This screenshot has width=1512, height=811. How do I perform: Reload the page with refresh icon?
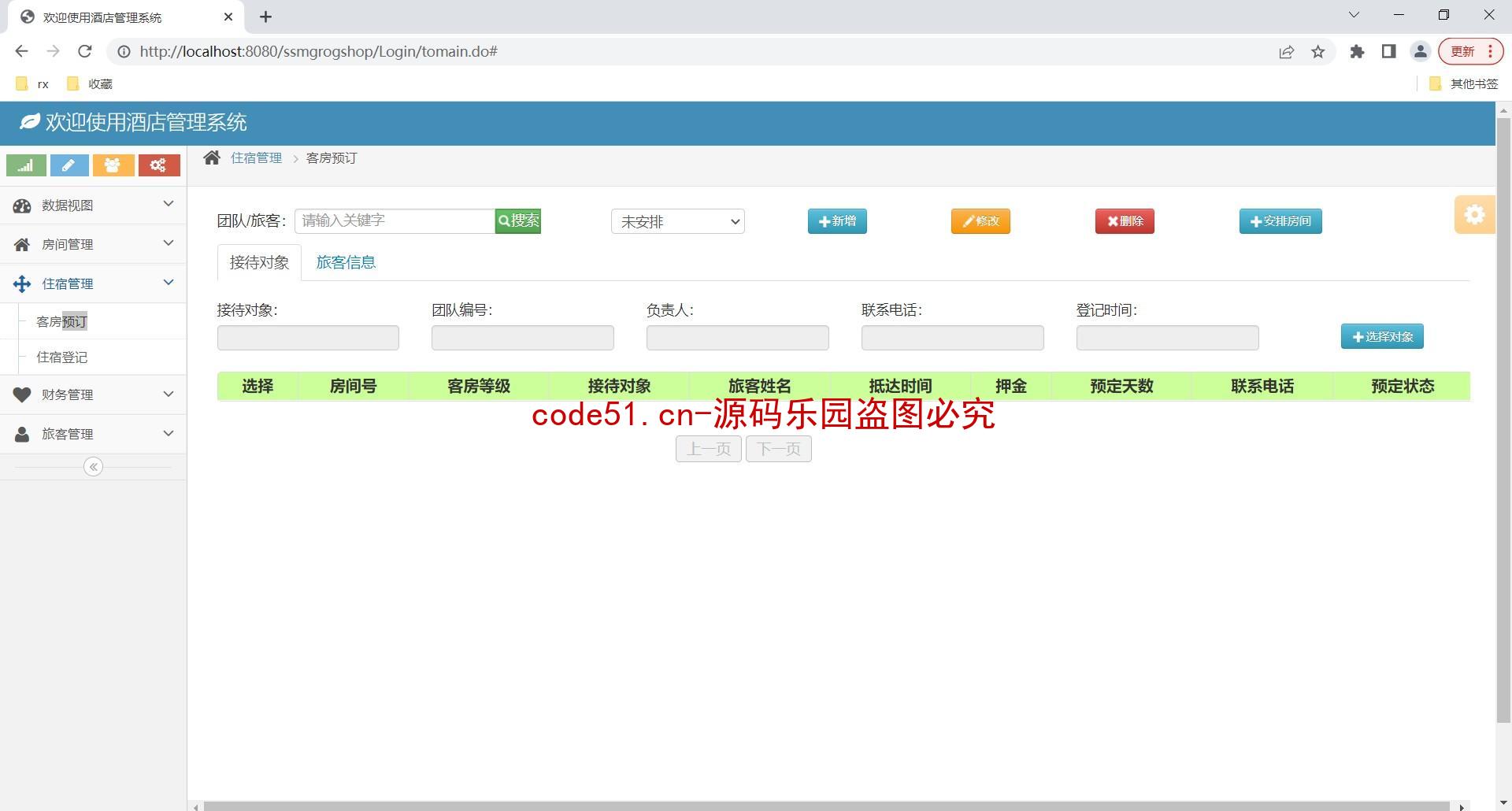85,51
